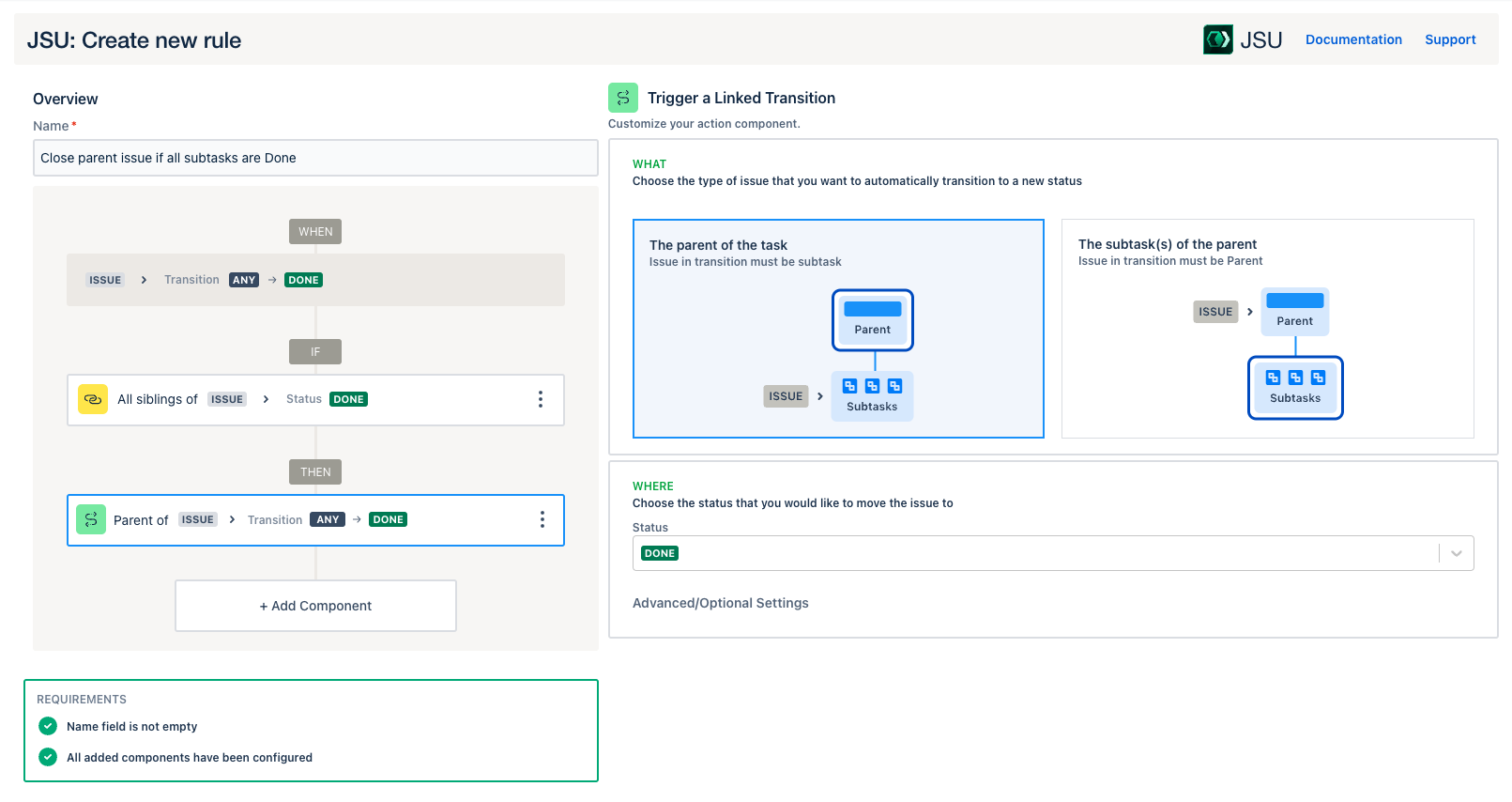Click the DONE badge in the WHEN trigger row
This screenshot has height=802, width=1512.
tap(303, 280)
